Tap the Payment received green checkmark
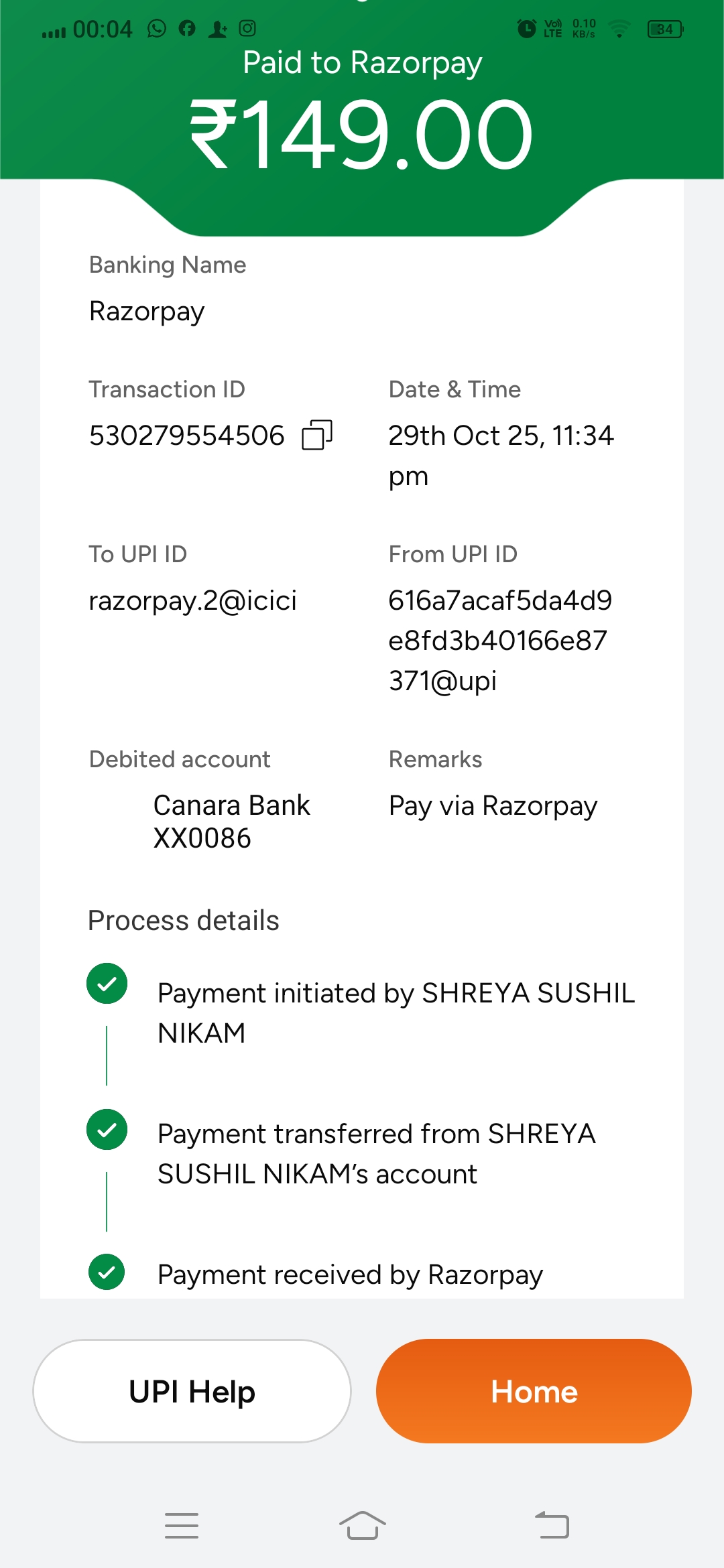The height and width of the screenshot is (1568, 724). pos(107,1272)
